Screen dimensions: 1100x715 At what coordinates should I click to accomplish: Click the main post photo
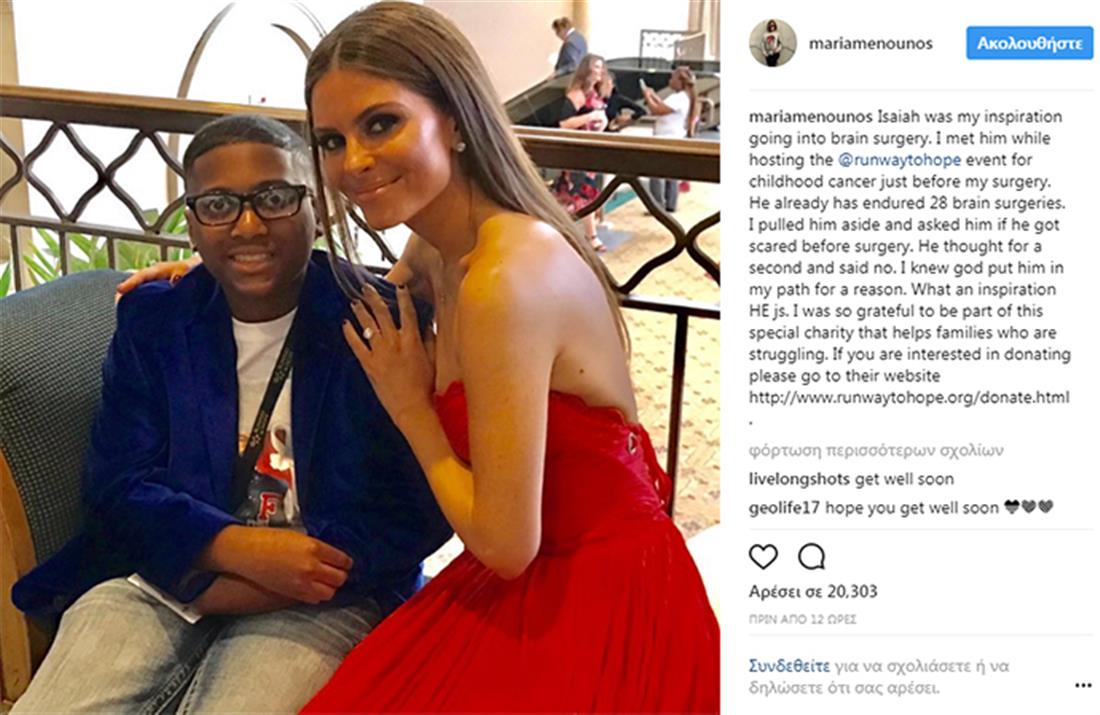click(360, 357)
